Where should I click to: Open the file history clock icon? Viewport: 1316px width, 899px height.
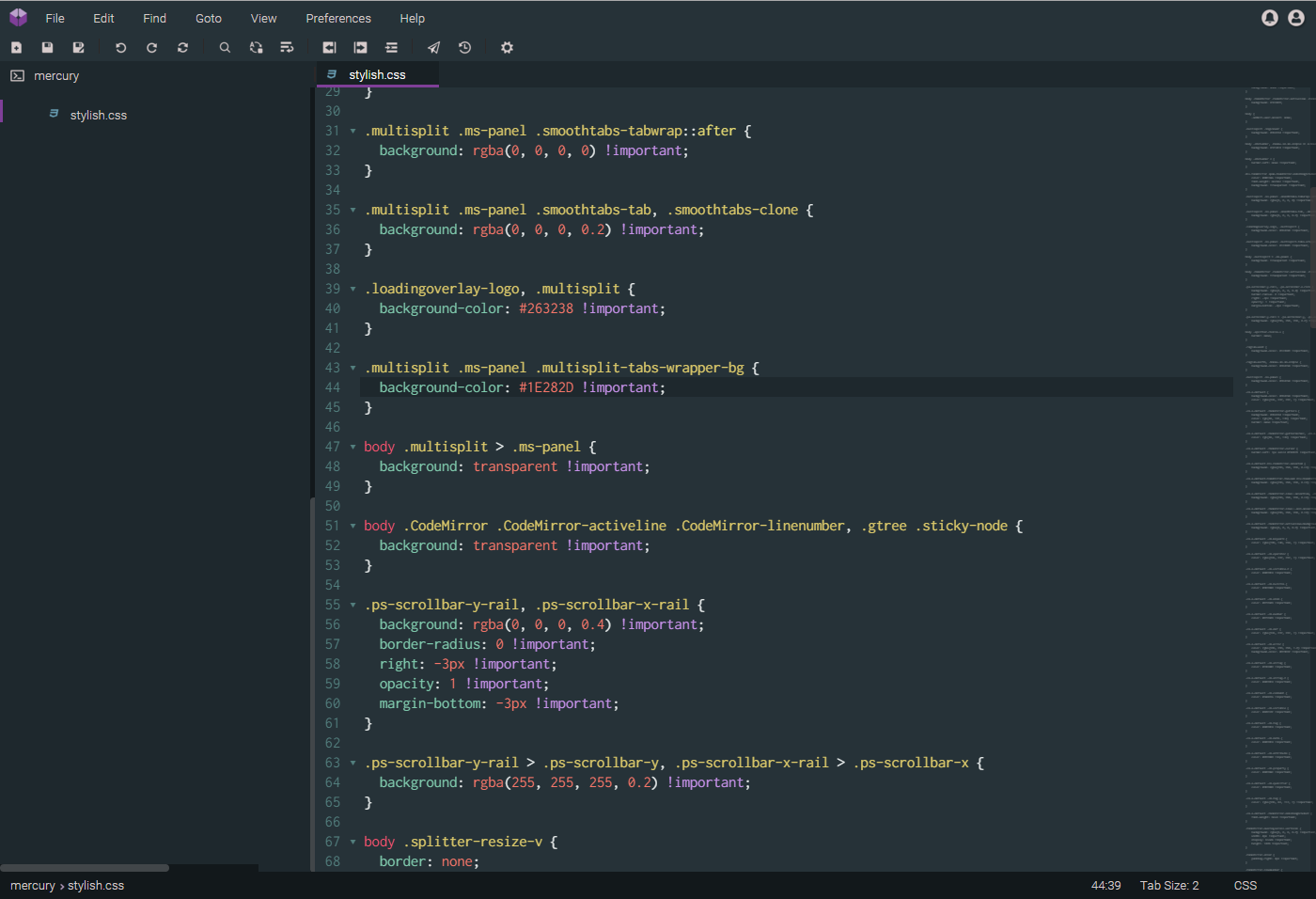[x=463, y=47]
